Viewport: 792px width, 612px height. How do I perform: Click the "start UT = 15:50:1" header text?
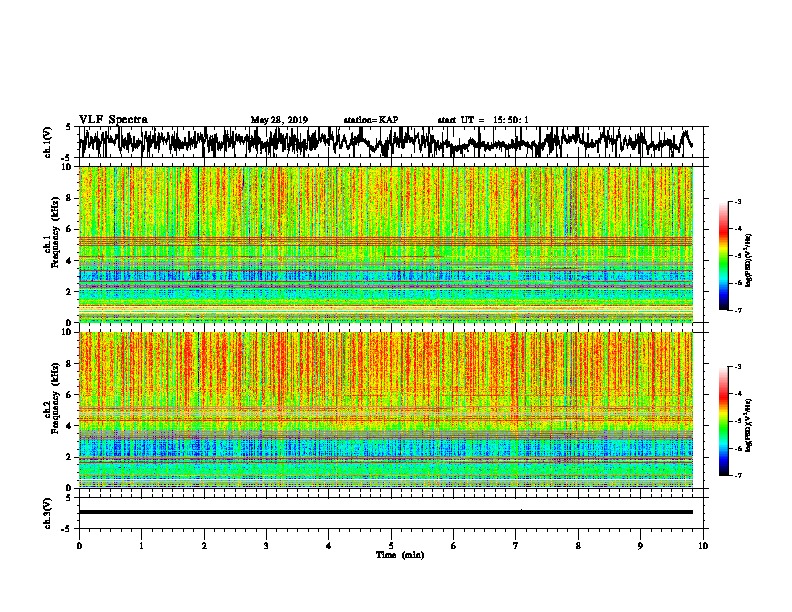pos(483,120)
